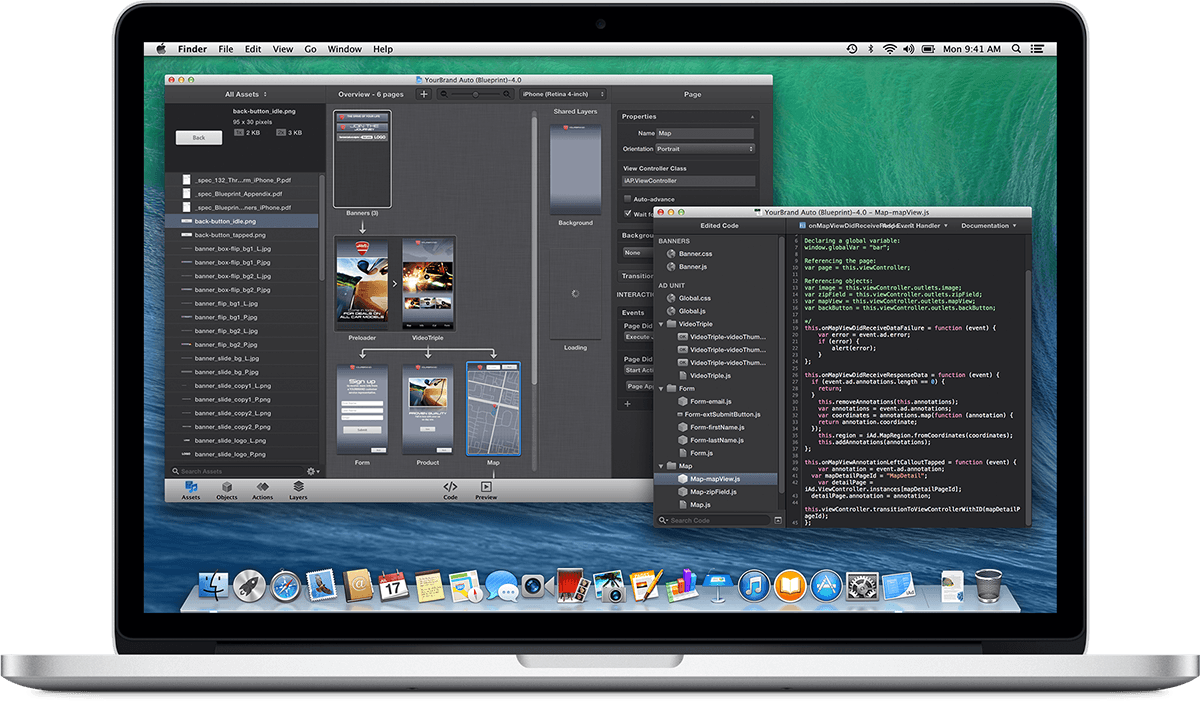Open Launchpad from the Dock
The height and width of the screenshot is (702, 1200).
(249, 587)
